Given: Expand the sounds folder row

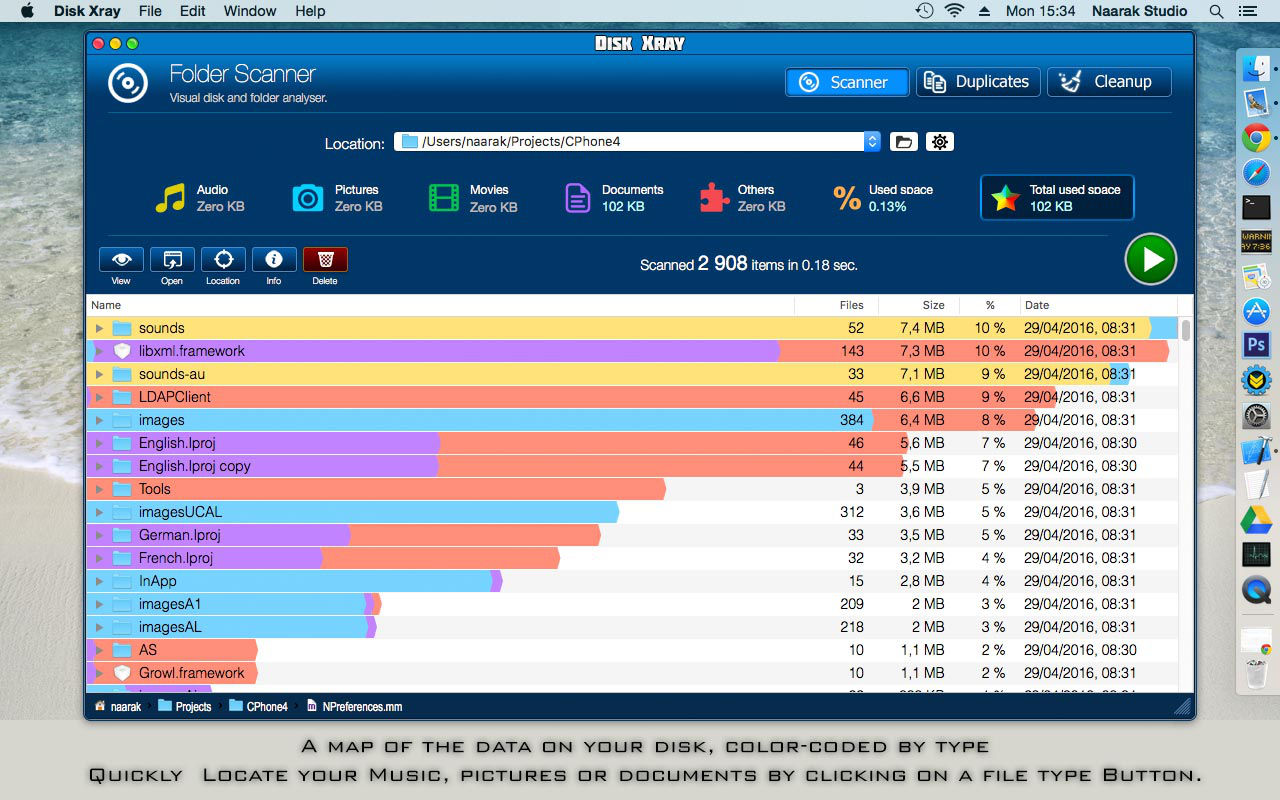Looking at the screenshot, I should [x=99, y=328].
